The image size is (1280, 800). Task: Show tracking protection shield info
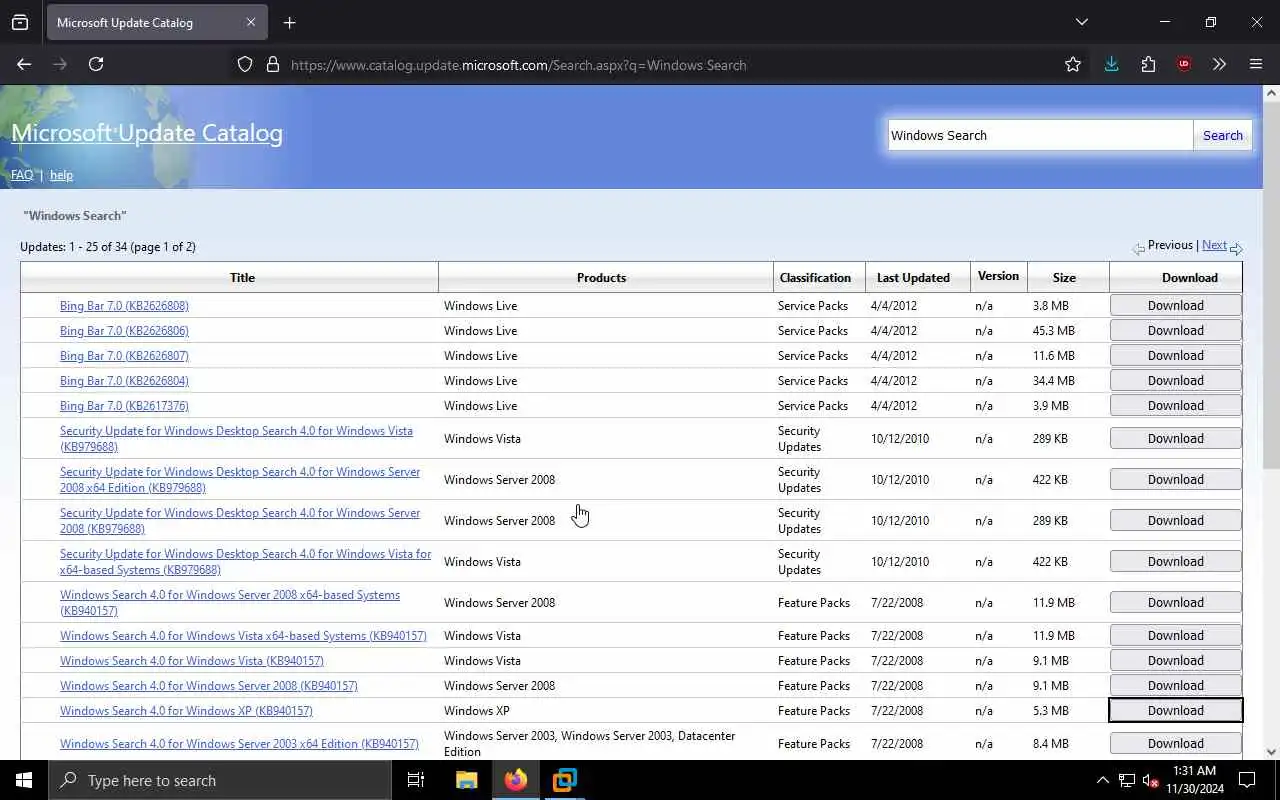pyautogui.click(x=245, y=64)
